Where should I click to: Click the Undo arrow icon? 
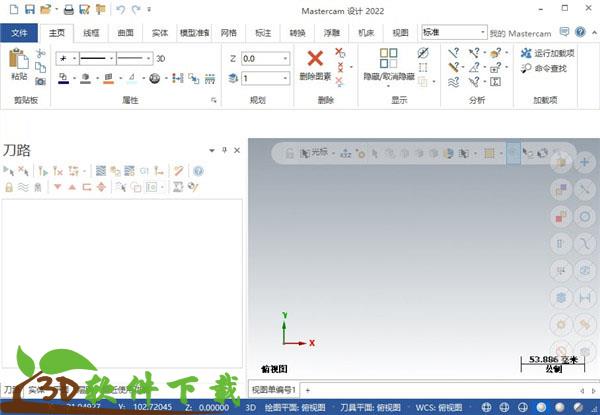click(x=121, y=10)
